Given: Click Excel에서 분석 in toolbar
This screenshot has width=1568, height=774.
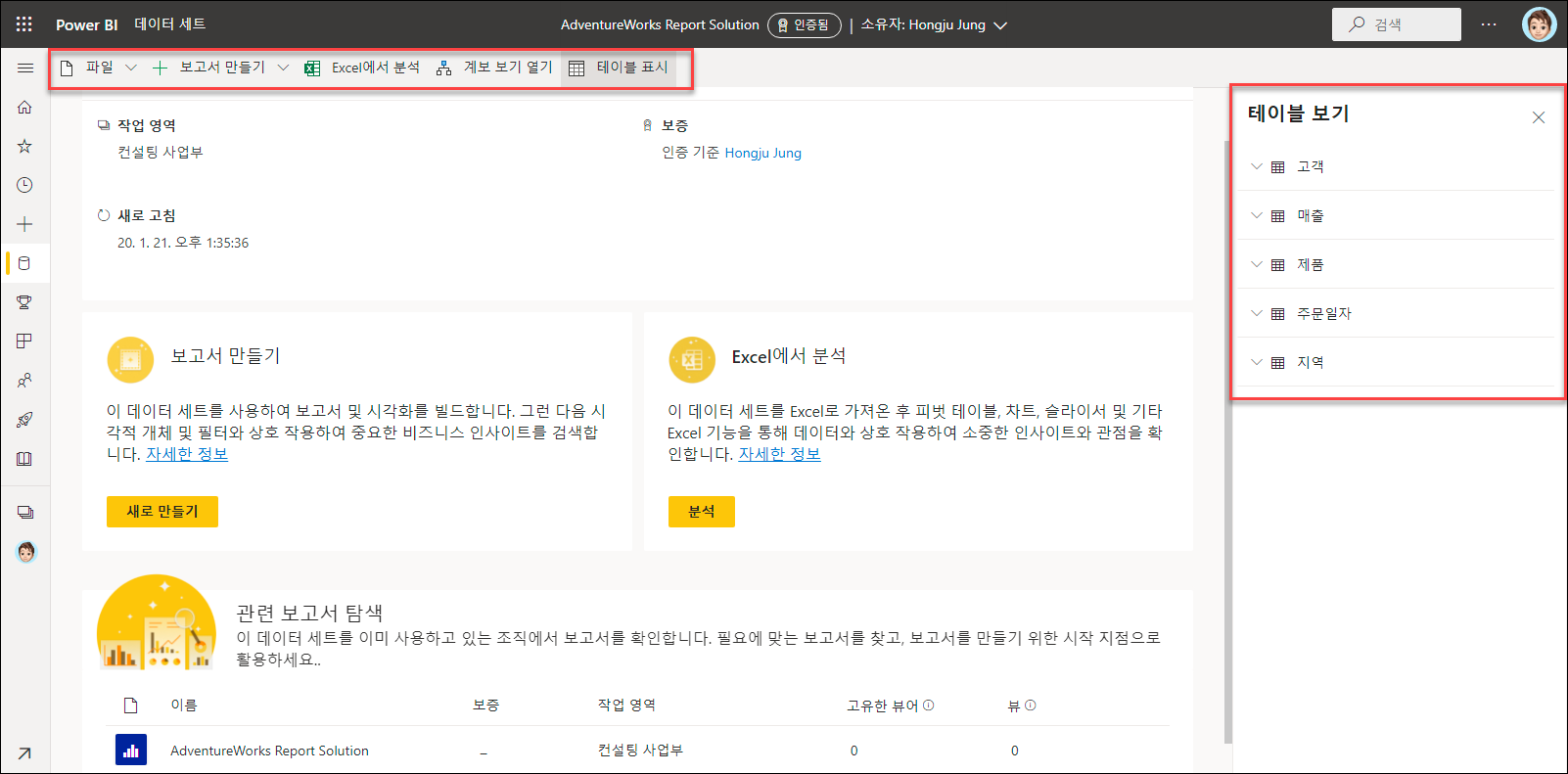Looking at the screenshot, I should (362, 68).
